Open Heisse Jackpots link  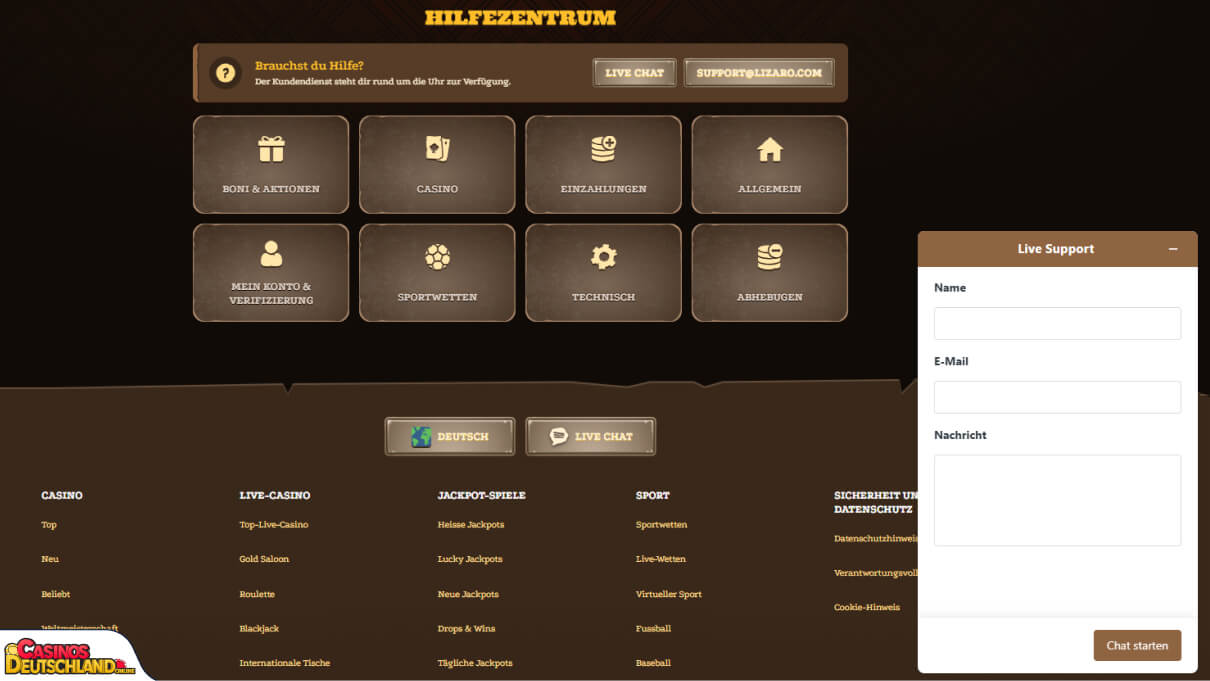coord(471,525)
